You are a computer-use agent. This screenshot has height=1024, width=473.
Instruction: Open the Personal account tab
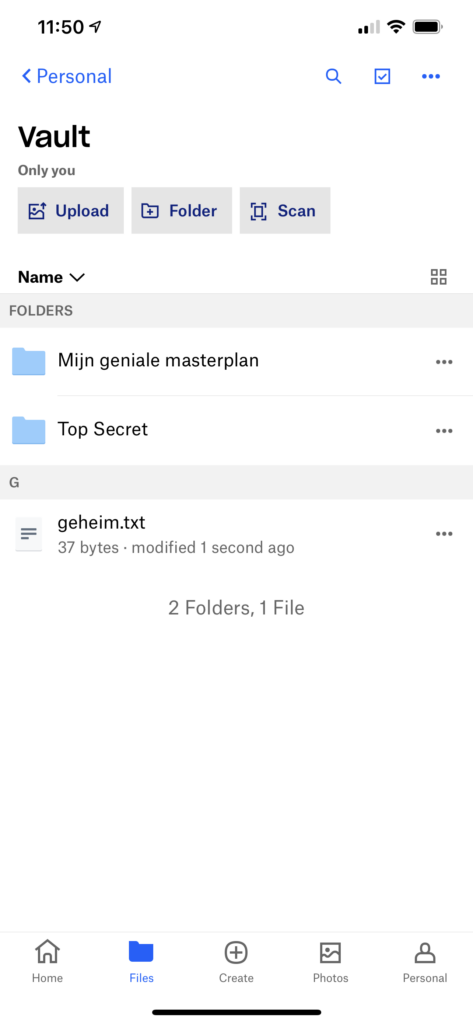[425, 961]
